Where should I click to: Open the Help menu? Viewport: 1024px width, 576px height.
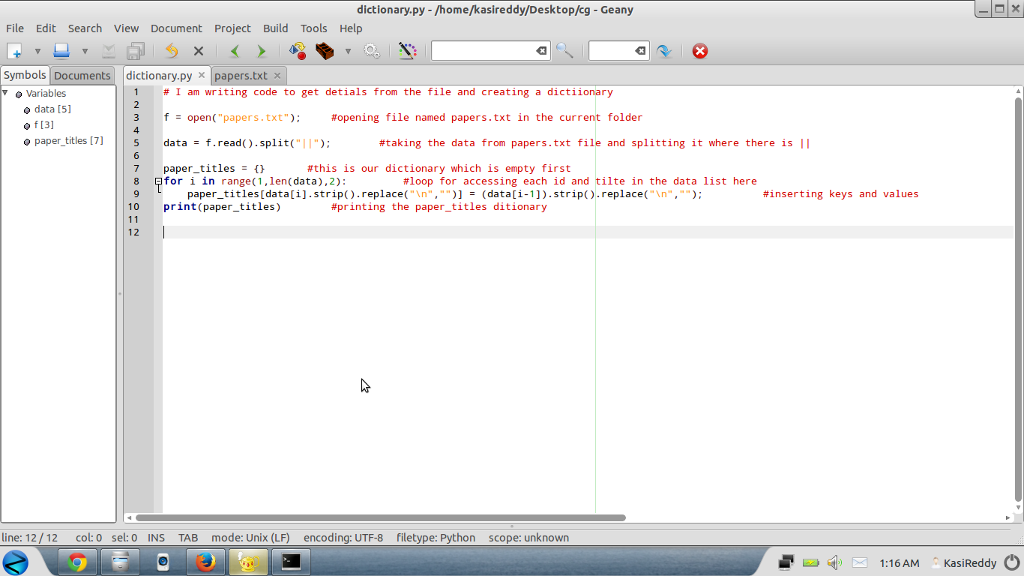(351, 28)
